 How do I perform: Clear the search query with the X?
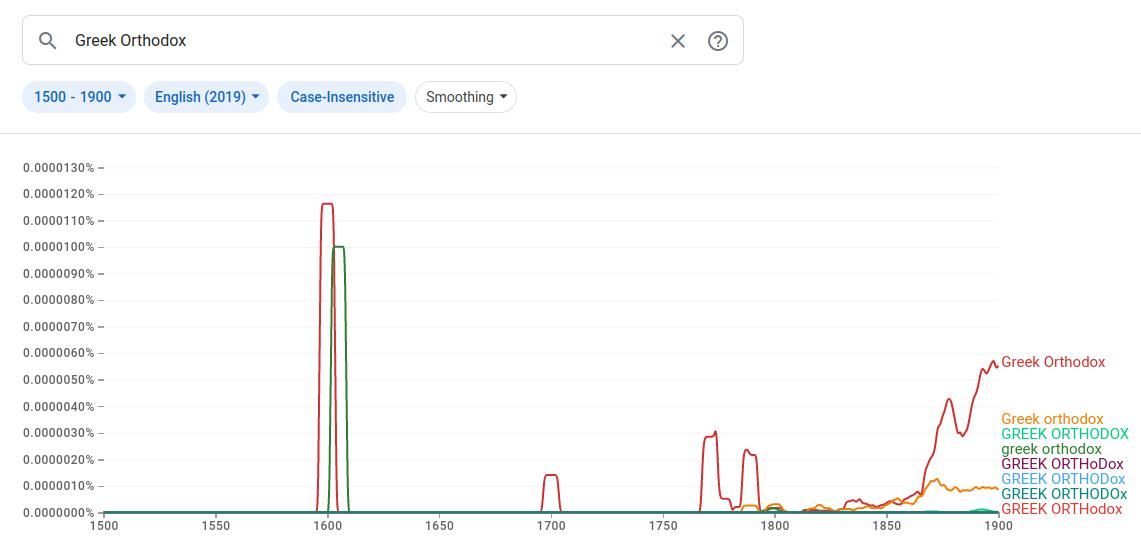pyautogui.click(x=678, y=41)
